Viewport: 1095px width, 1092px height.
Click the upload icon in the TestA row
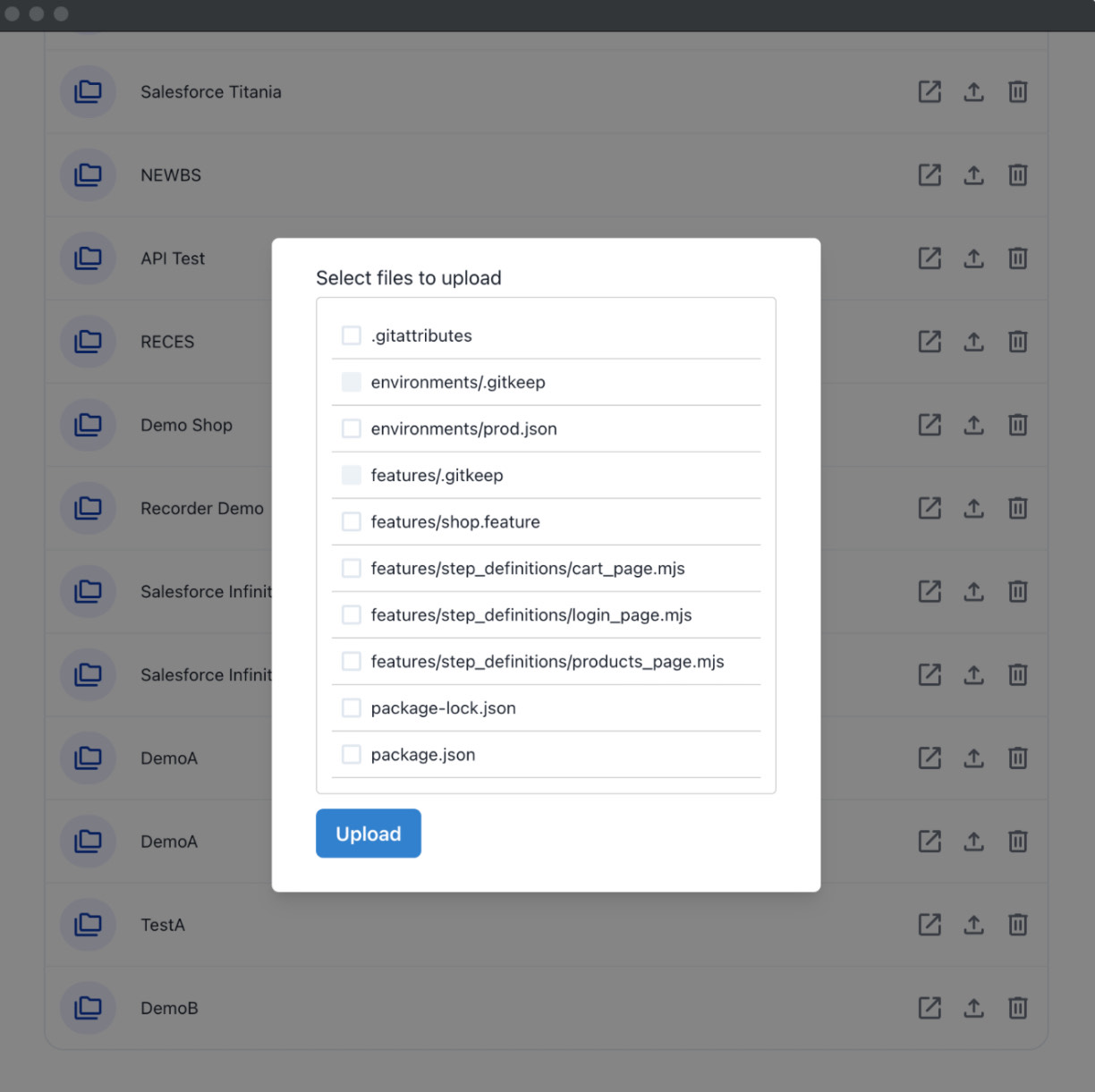click(x=973, y=925)
